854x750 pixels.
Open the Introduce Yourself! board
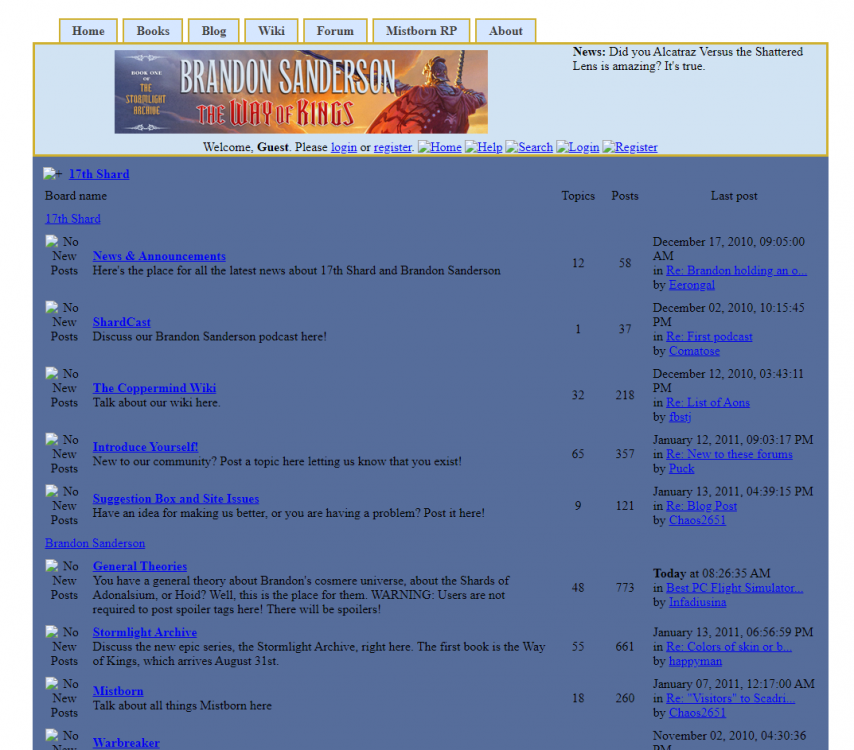coord(145,447)
